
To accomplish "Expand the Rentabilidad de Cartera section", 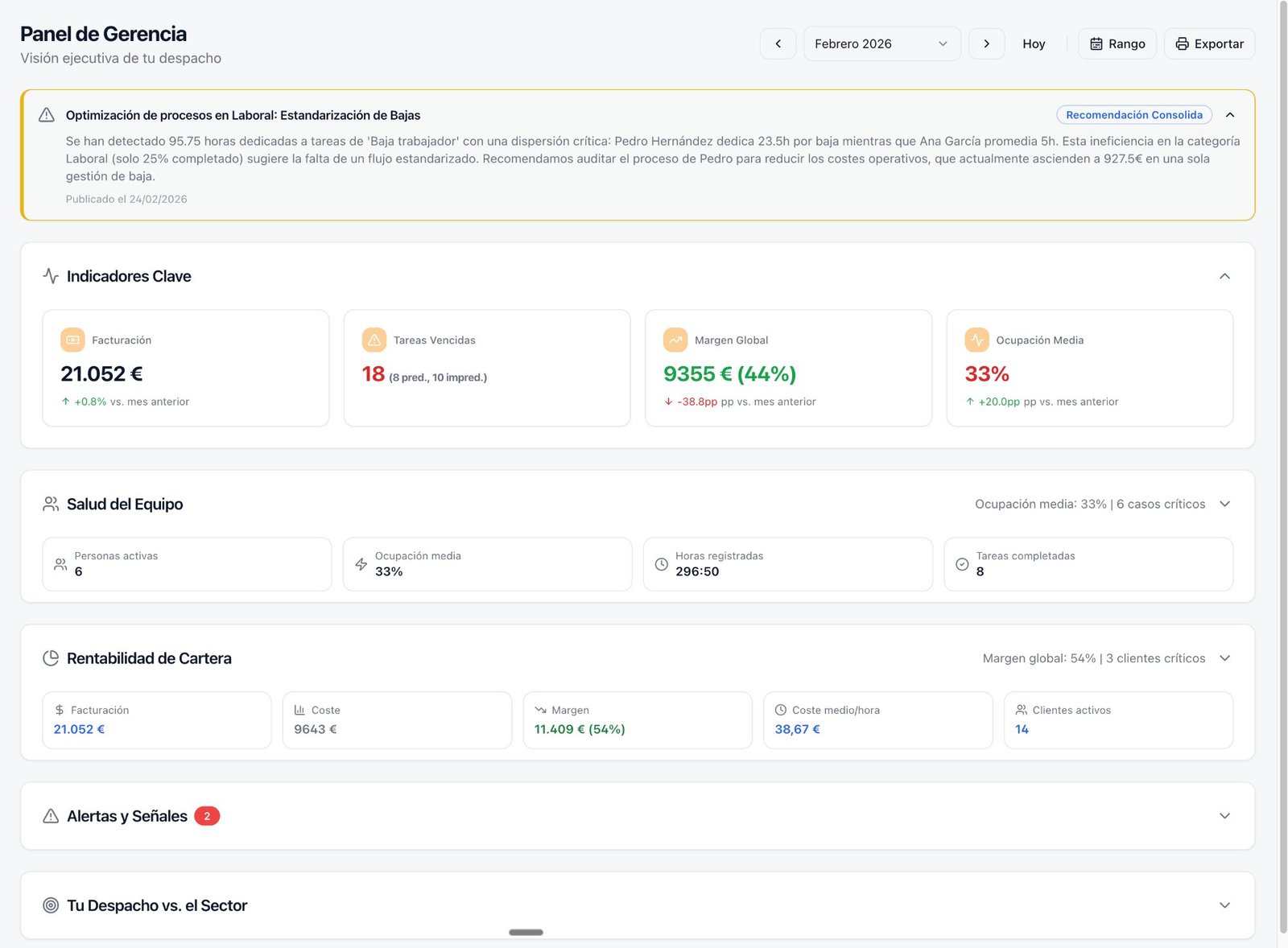I will pos(1224,658).
